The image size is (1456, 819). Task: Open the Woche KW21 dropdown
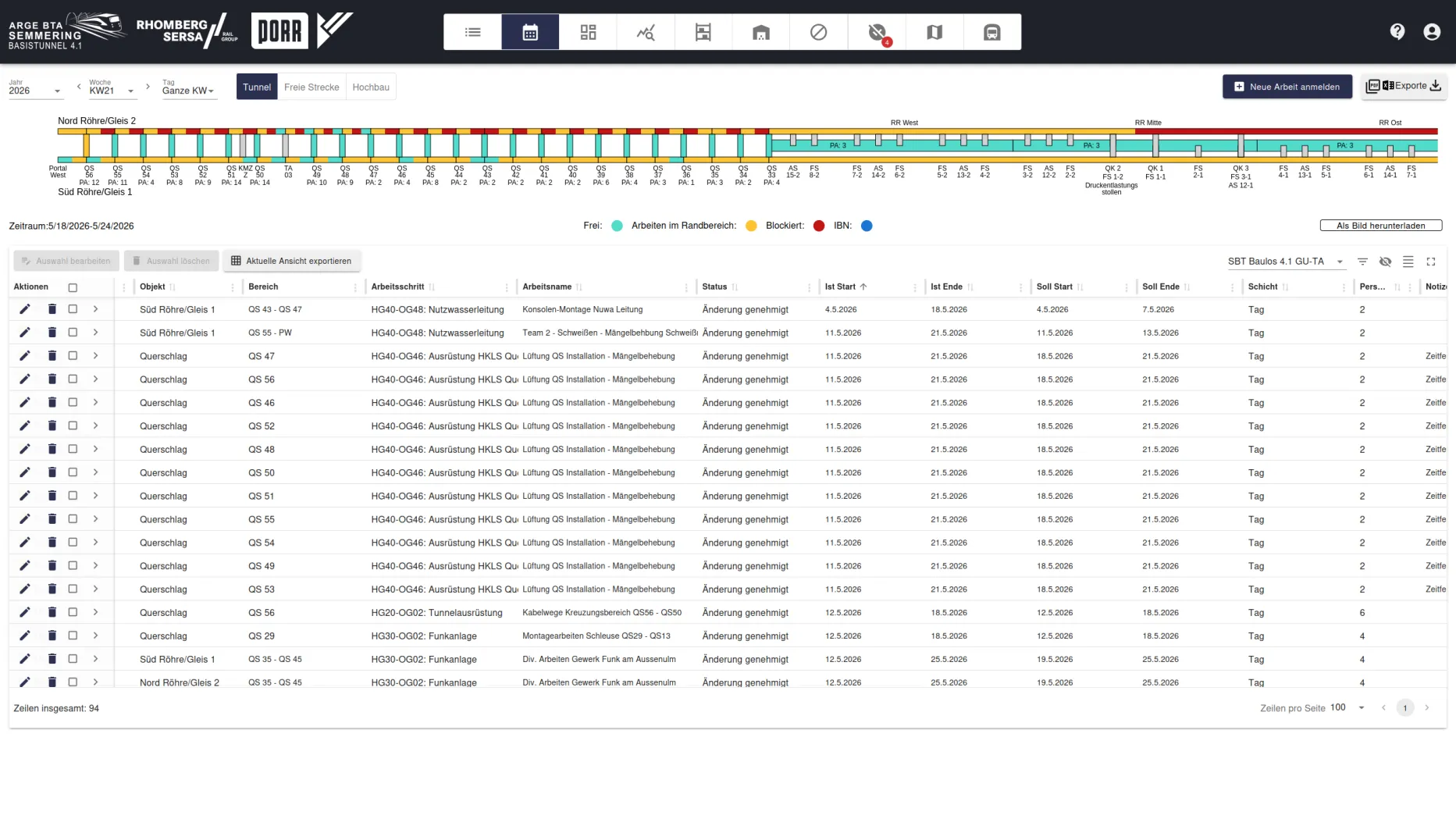pyautogui.click(x=112, y=90)
